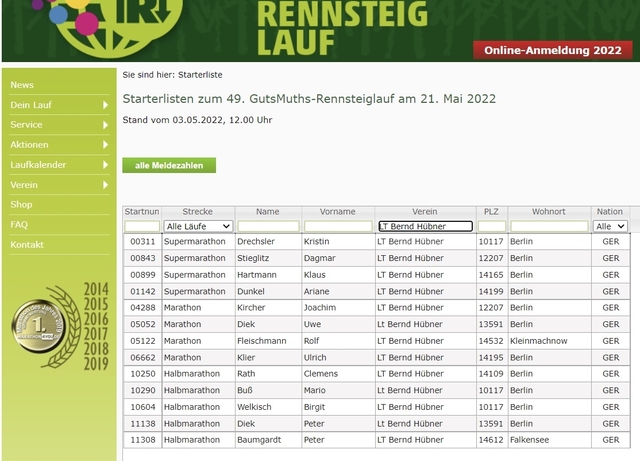The image size is (640, 461).
Task: Select first name Joachim
Action: pos(320,307)
